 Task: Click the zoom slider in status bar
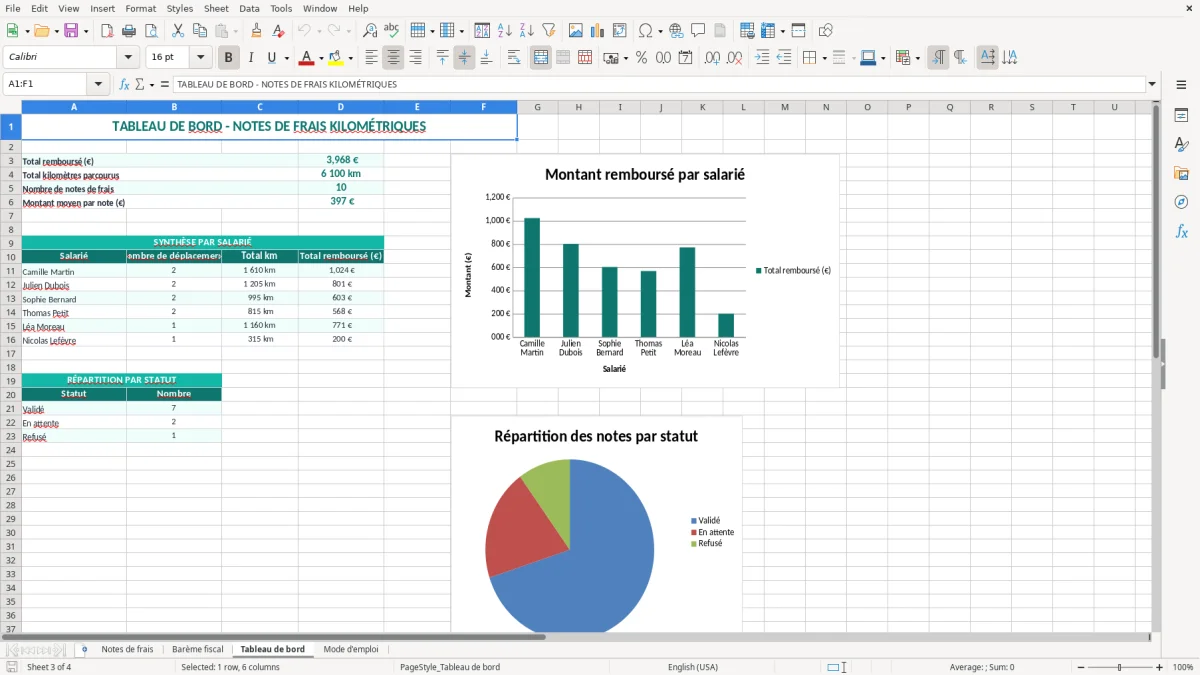click(x=1120, y=667)
